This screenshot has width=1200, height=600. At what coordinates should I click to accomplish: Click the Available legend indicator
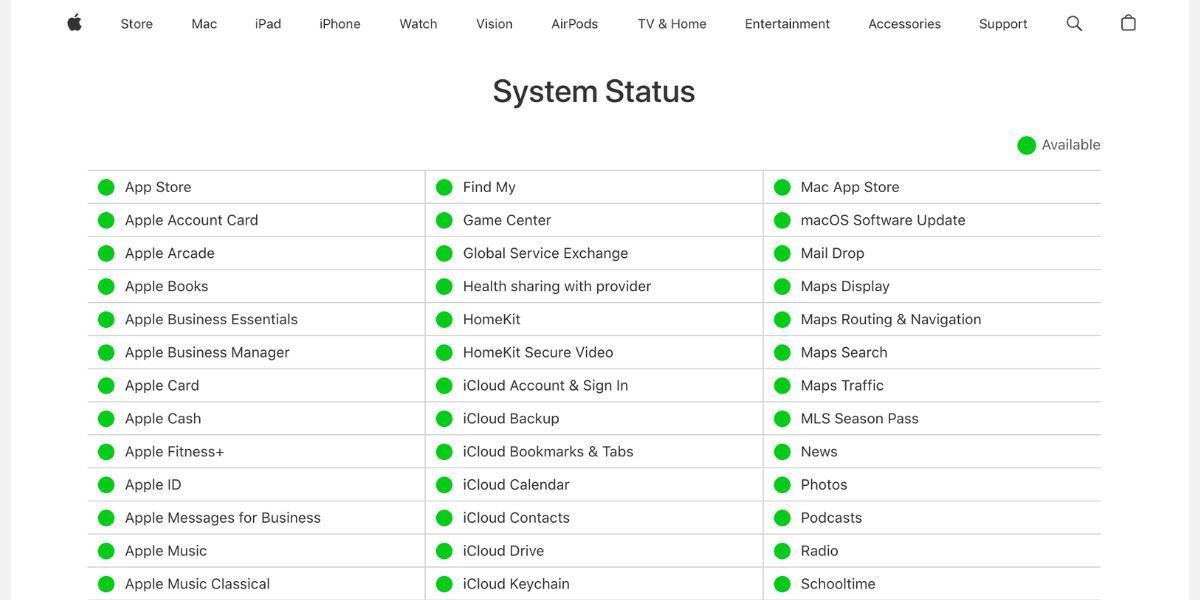(x=1026, y=144)
